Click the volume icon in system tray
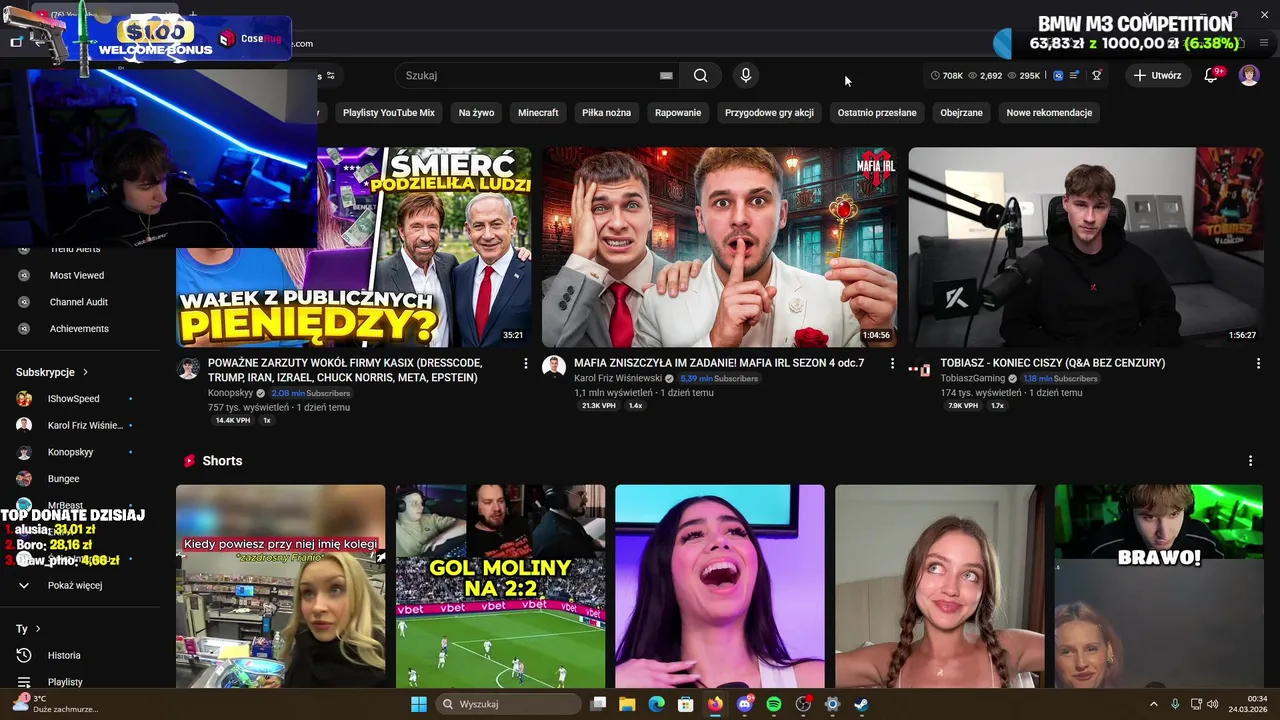 pyautogui.click(x=1212, y=704)
